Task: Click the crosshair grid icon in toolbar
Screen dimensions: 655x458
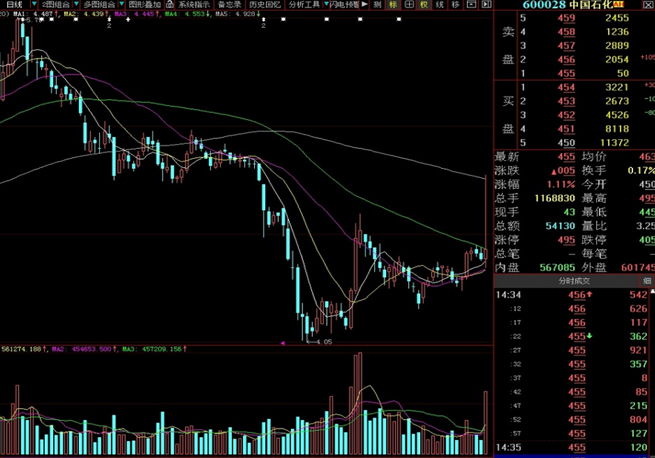Action: pyautogui.click(x=408, y=5)
